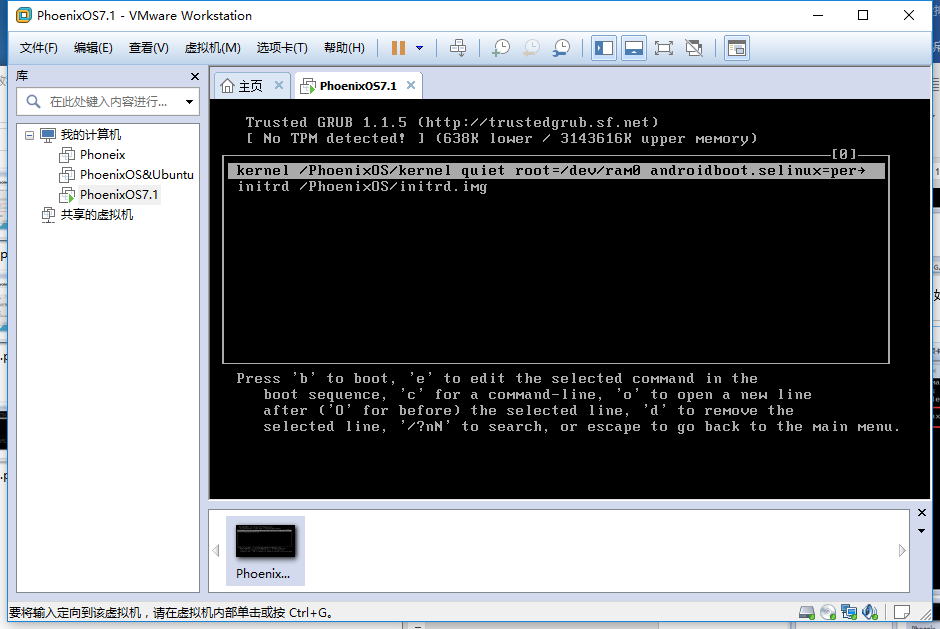Click the initrd line in the GRUB menu
Image resolution: width=940 pixels, height=629 pixels.
pyautogui.click(x=362, y=186)
